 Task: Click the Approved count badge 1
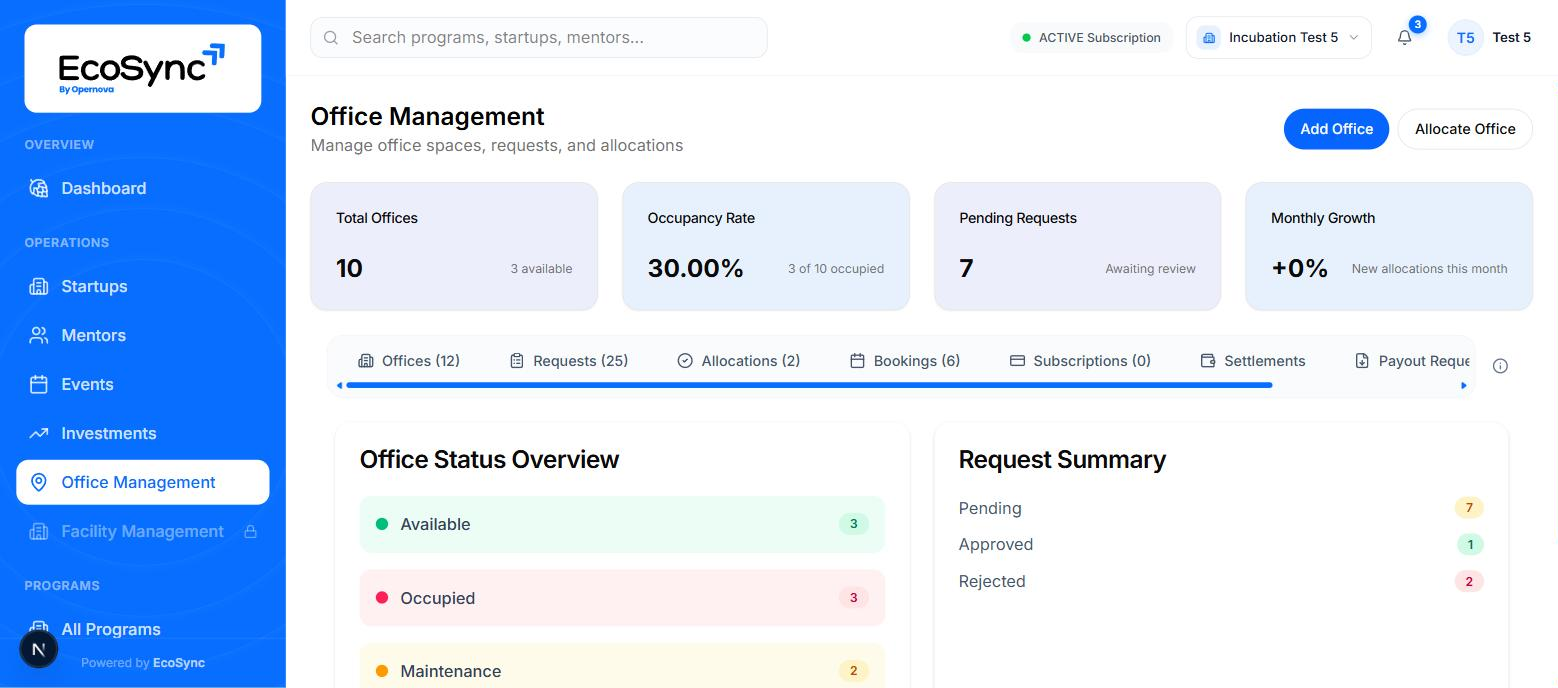(x=1470, y=545)
